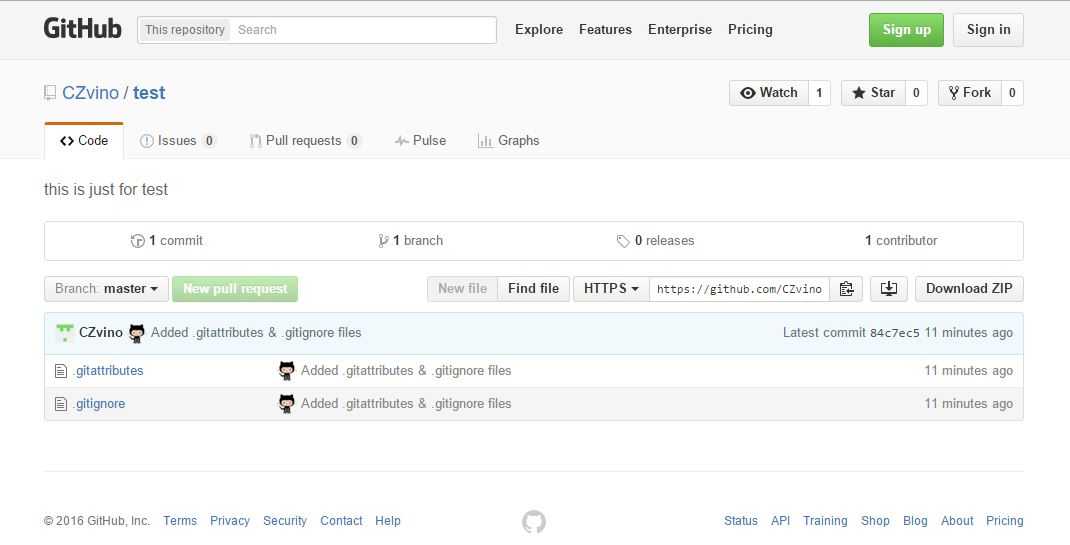
Task: Click the Issues exclamation icon
Action: pos(146,141)
